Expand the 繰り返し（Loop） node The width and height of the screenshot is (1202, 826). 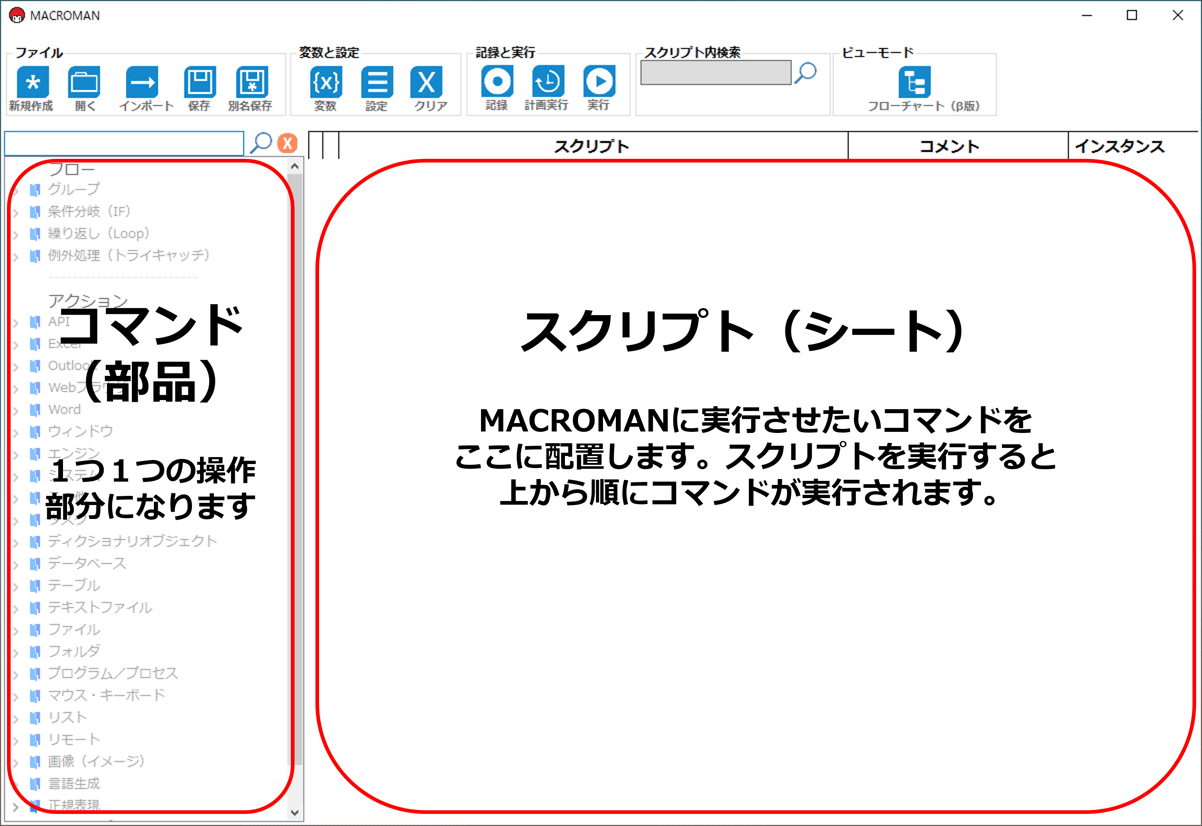[16, 234]
